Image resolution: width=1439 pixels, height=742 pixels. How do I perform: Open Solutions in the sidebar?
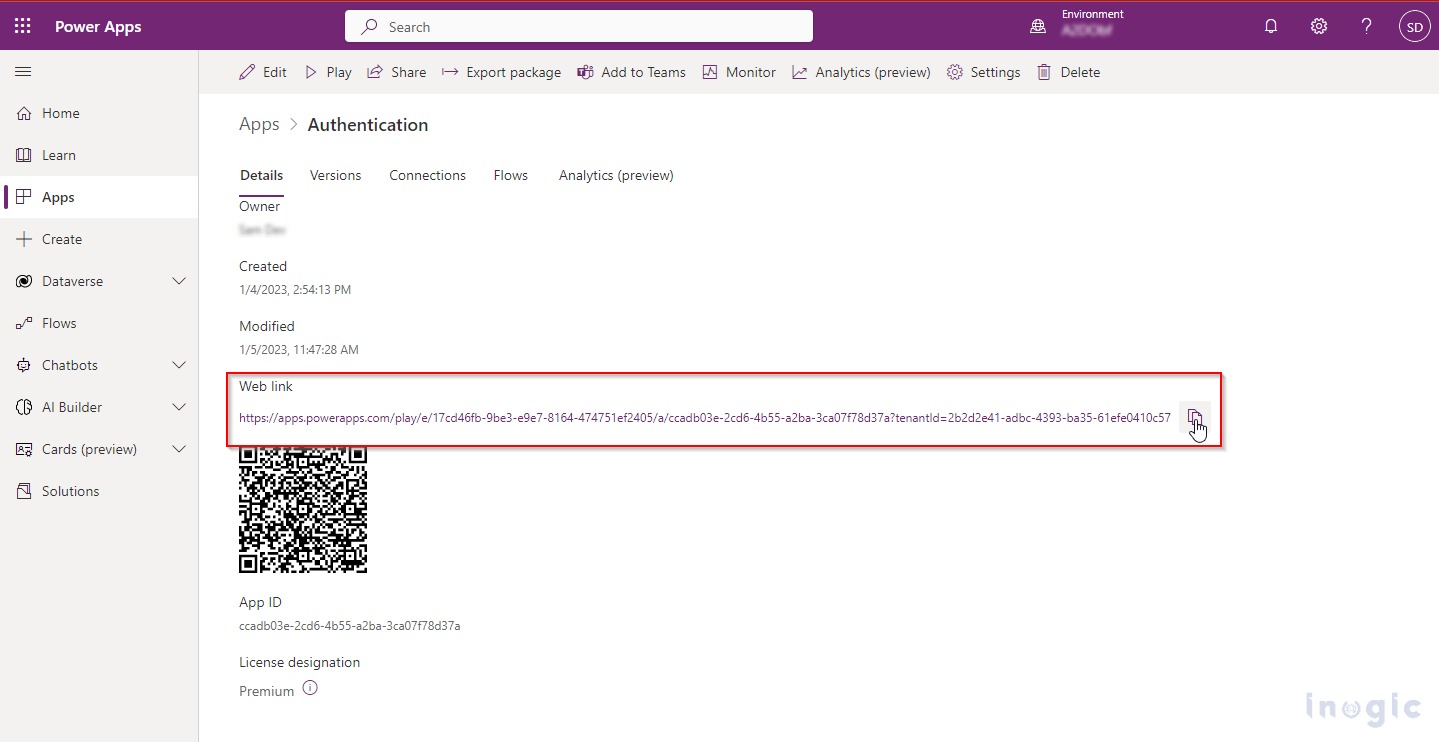[99, 491]
